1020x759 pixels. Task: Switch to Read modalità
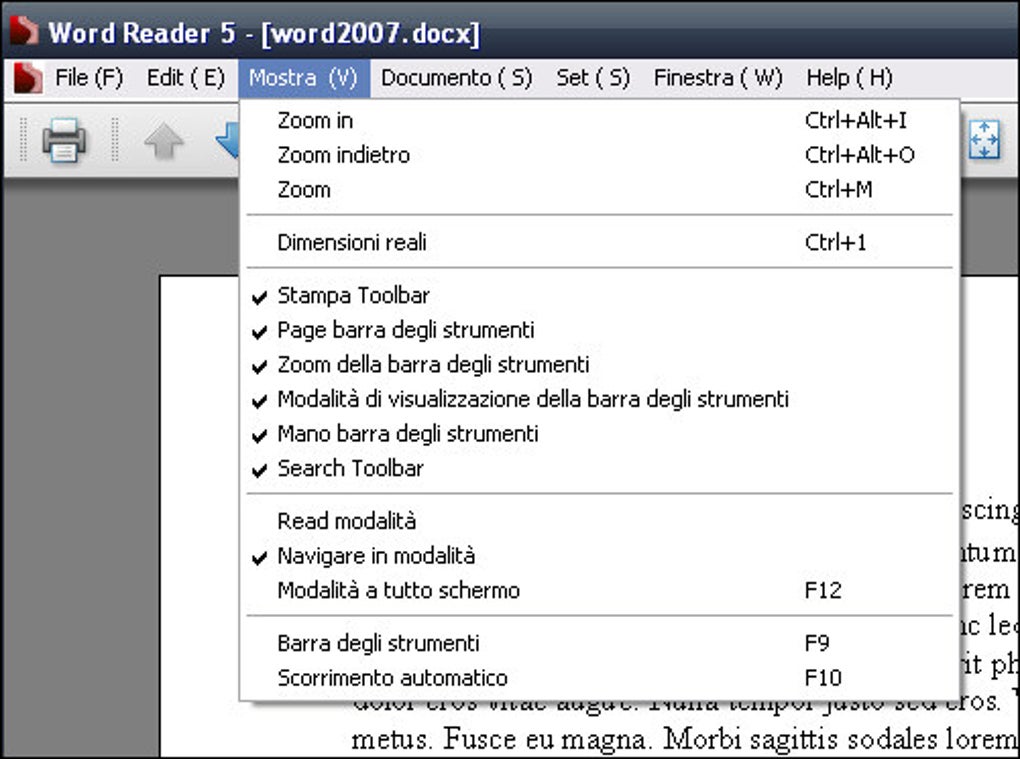click(x=346, y=521)
